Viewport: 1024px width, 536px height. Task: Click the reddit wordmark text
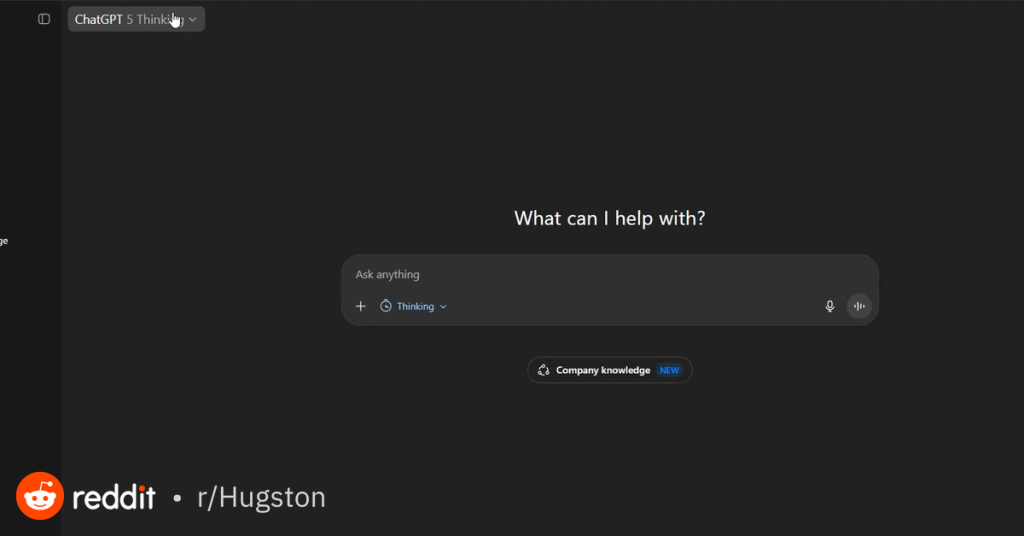click(x=114, y=497)
